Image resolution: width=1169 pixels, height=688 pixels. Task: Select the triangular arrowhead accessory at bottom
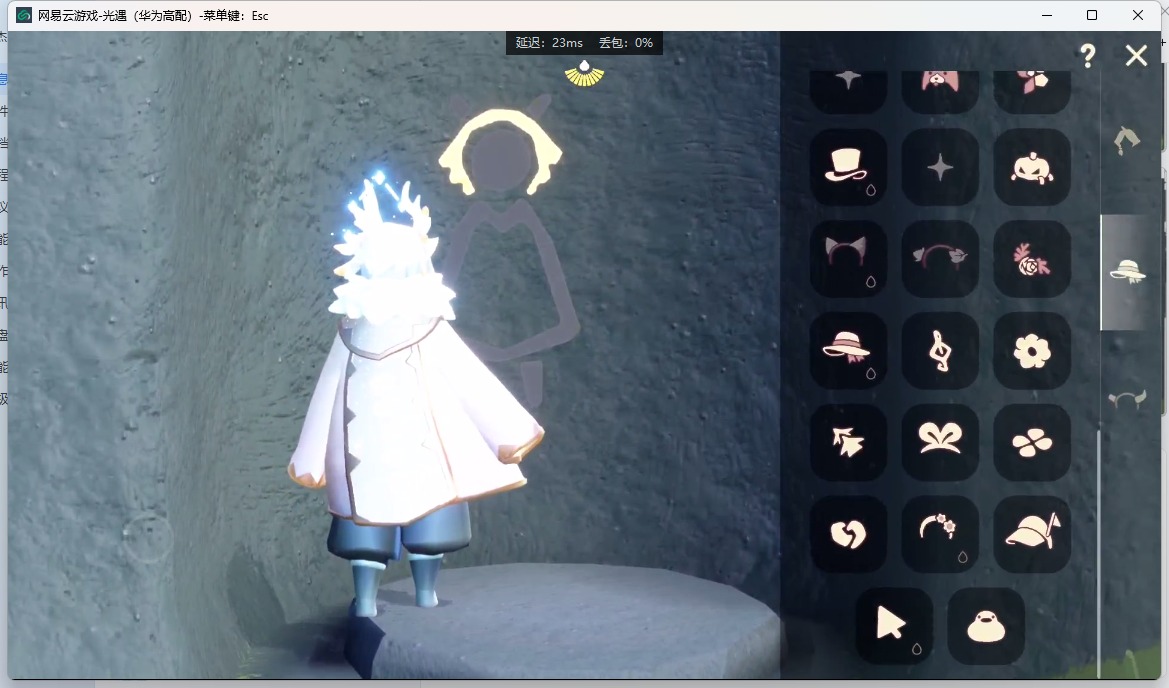pos(894,625)
